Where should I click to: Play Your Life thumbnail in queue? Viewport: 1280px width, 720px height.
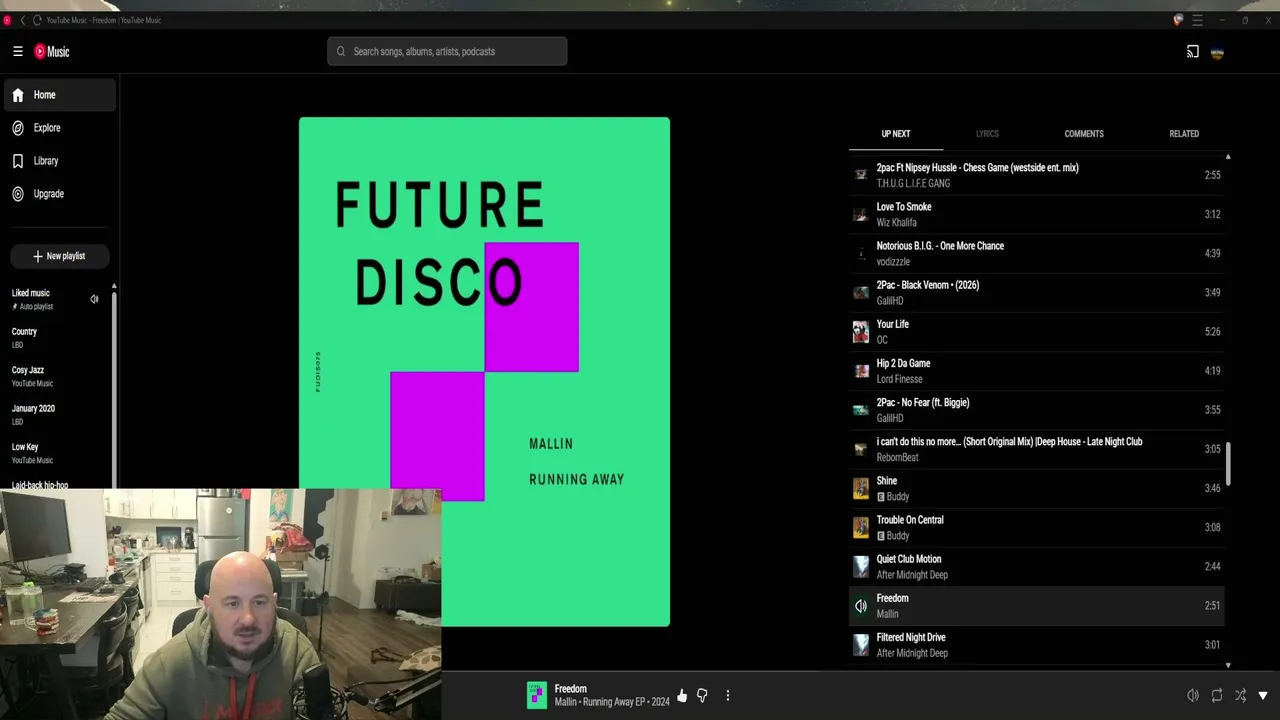point(860,331)
